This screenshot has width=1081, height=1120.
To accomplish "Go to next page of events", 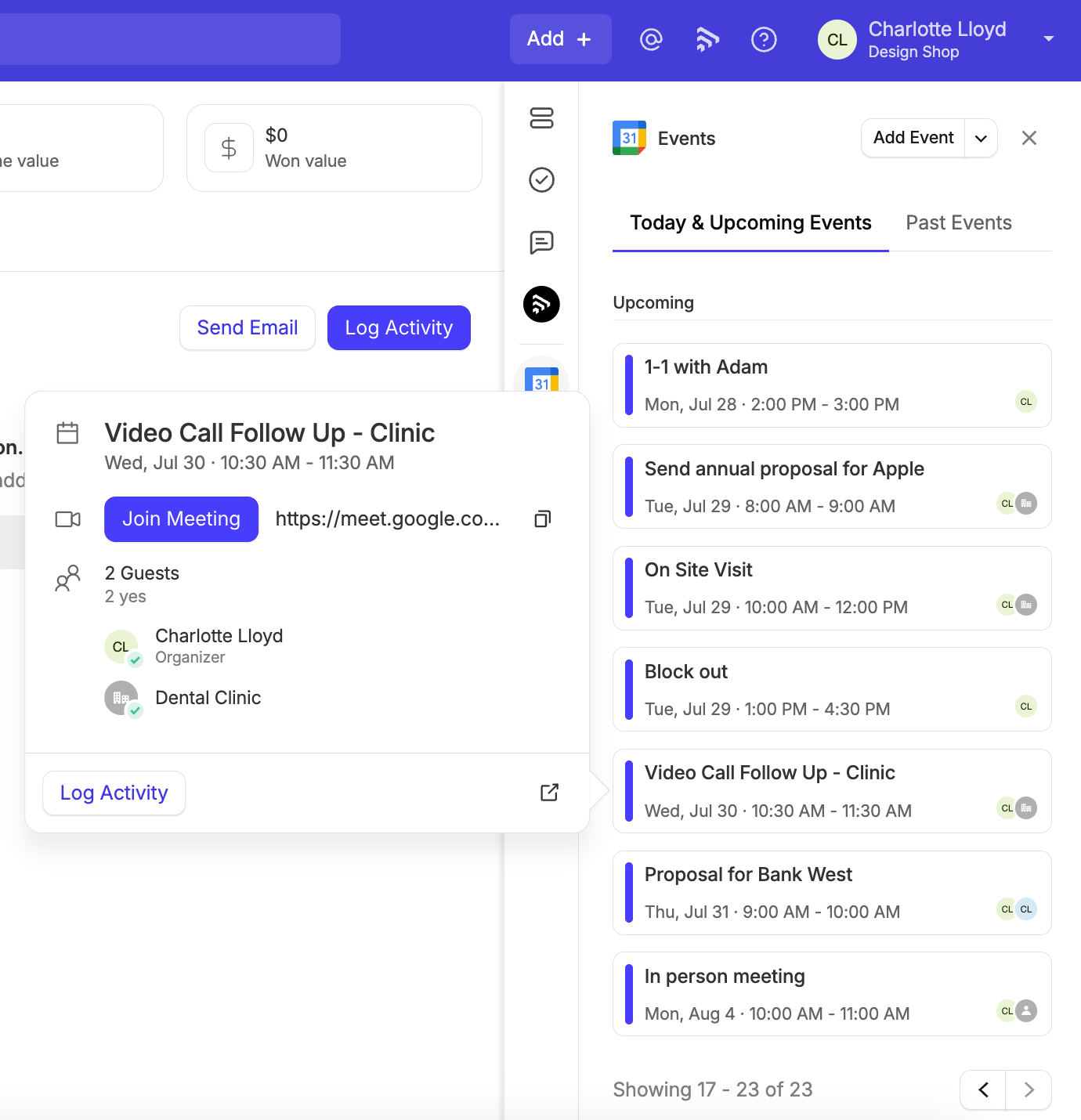I will click(1029, 1089).
